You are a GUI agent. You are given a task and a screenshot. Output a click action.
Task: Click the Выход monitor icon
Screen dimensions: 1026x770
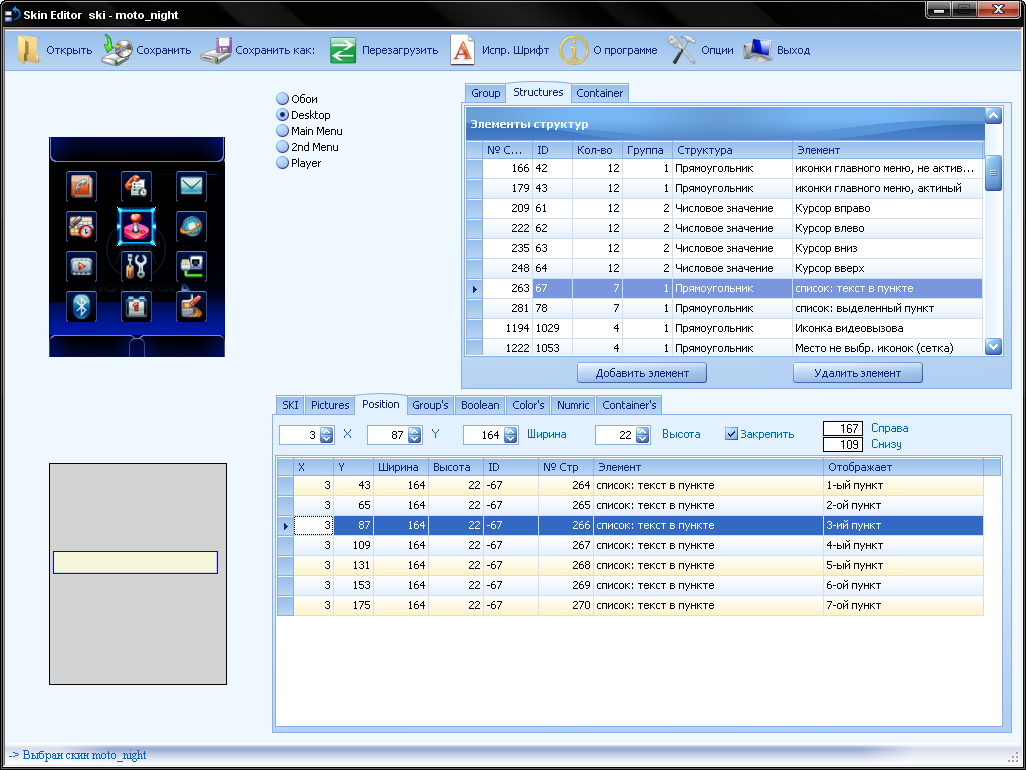tap(758, 50)
